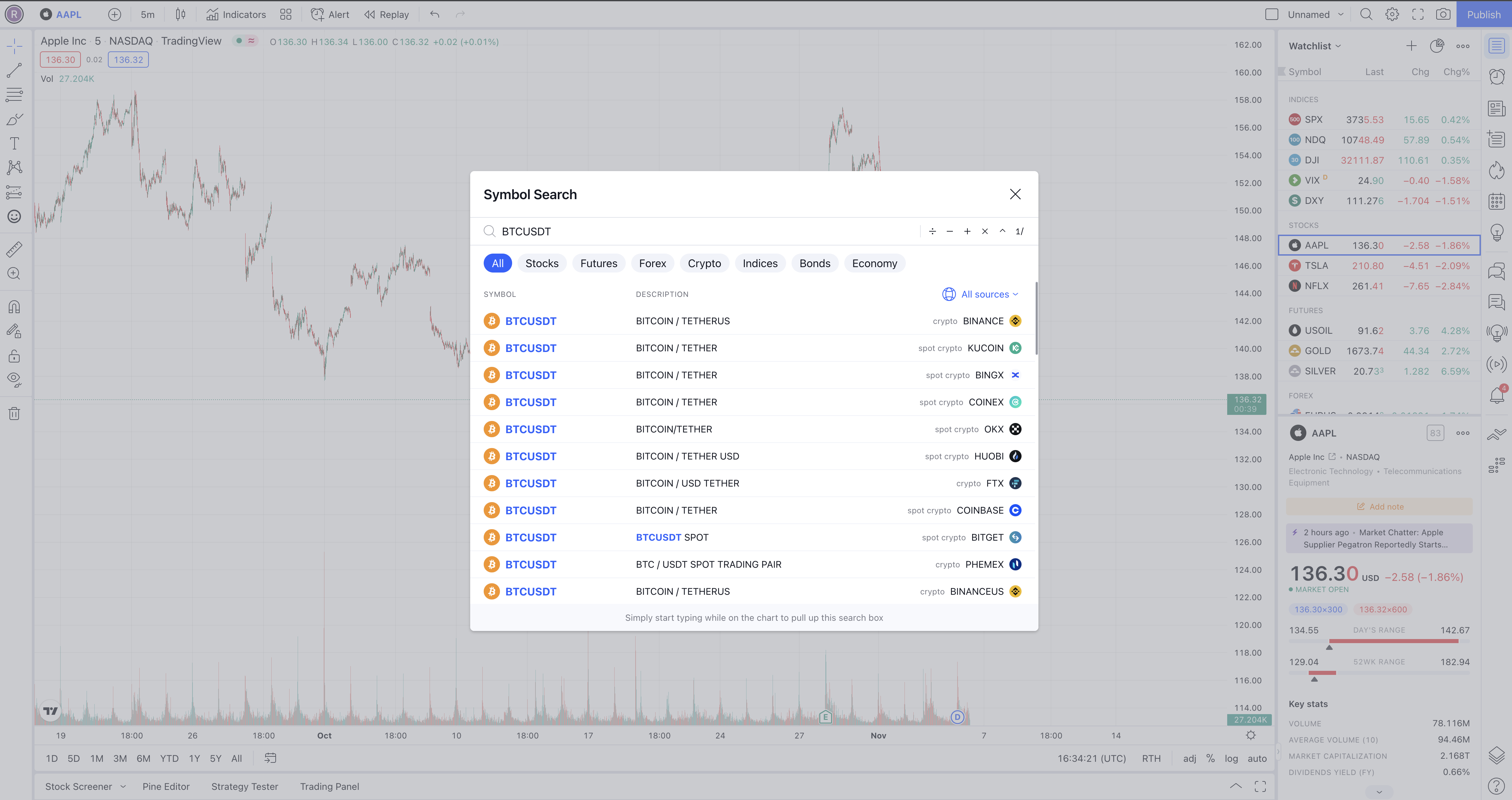Take a chart snapshot camera icon
Screen dimensions: 1512x800
(x=1443, y=15)
